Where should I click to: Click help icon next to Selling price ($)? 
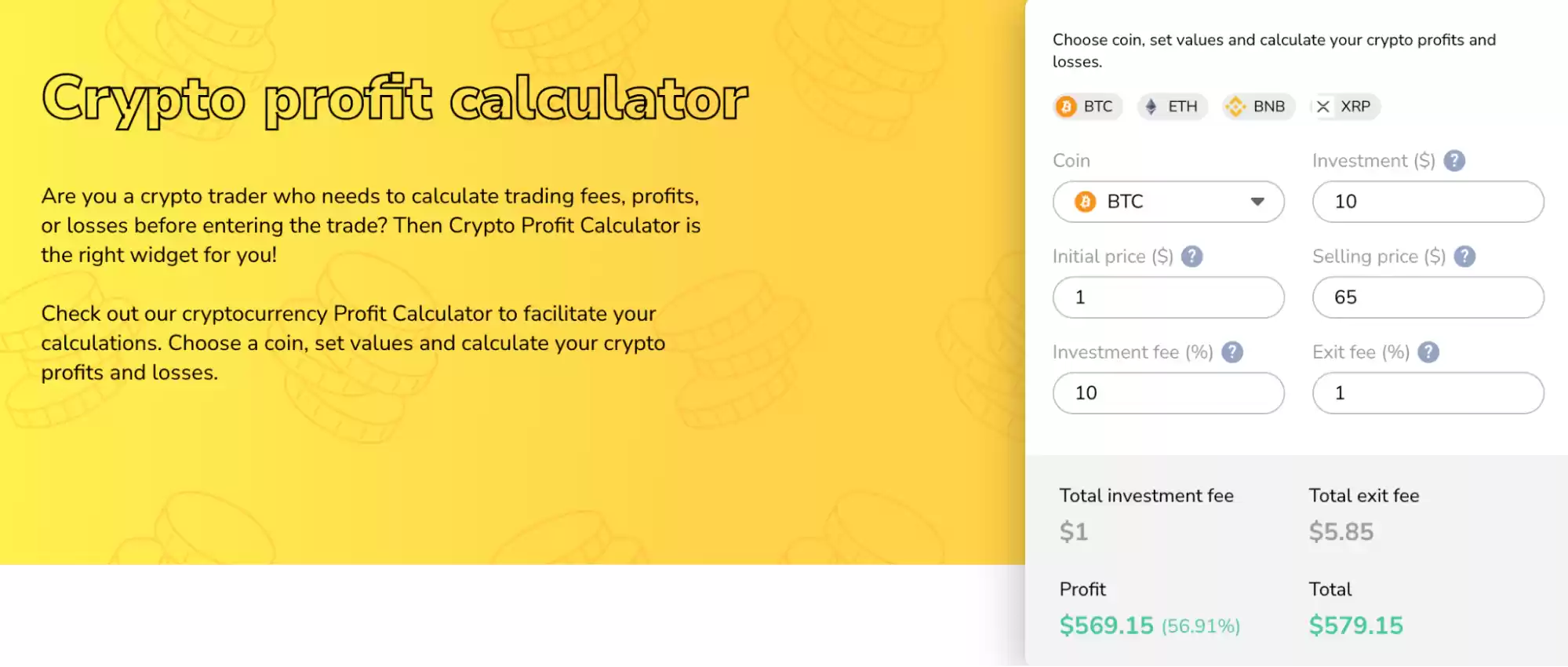pos(1464,257)
